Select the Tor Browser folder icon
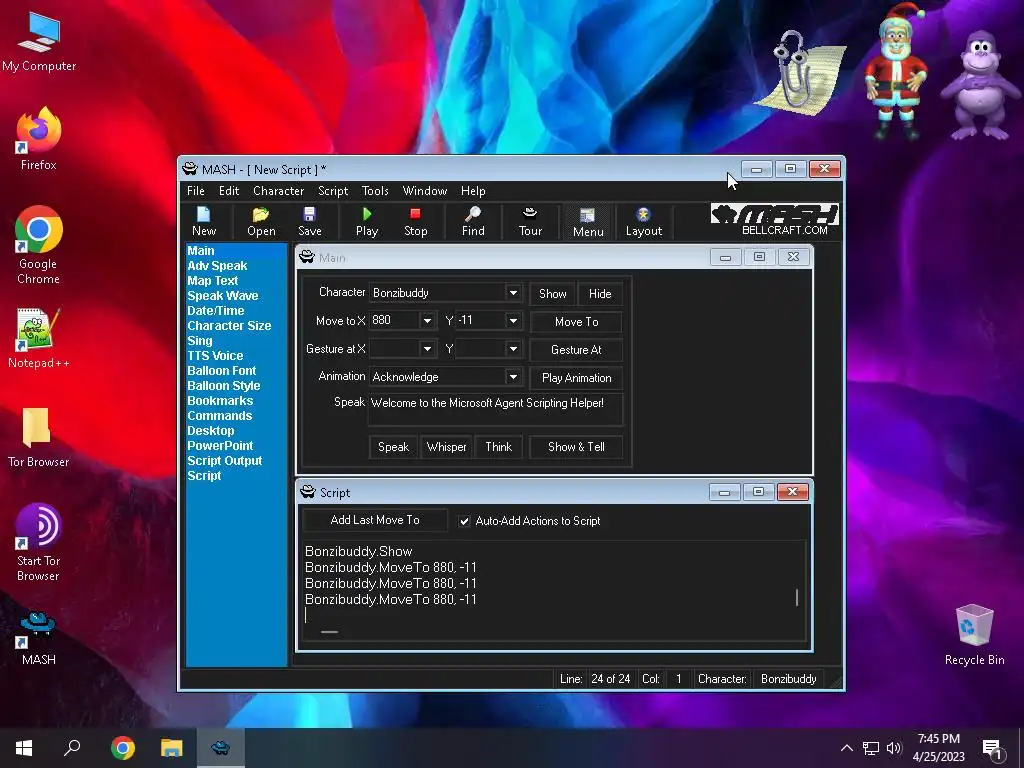Screen dimensions: 1024x768 [39, 437]
